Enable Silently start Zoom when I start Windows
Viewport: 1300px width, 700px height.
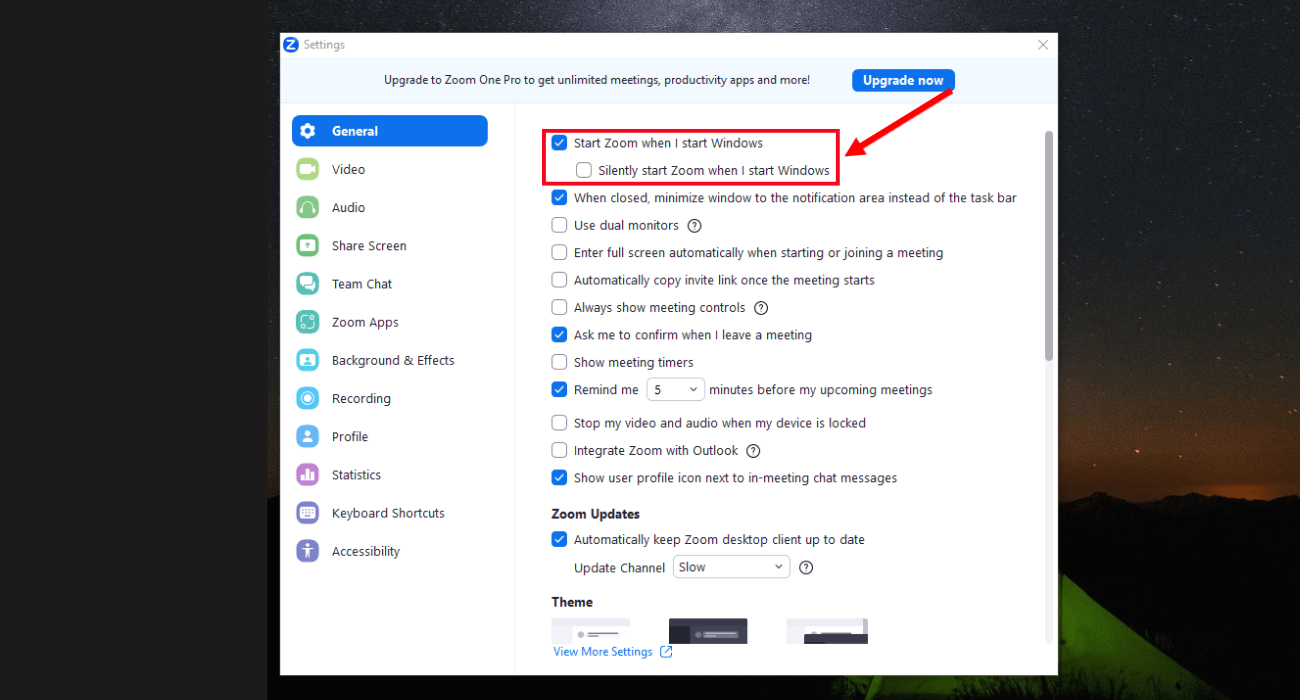tap(584, 170)
